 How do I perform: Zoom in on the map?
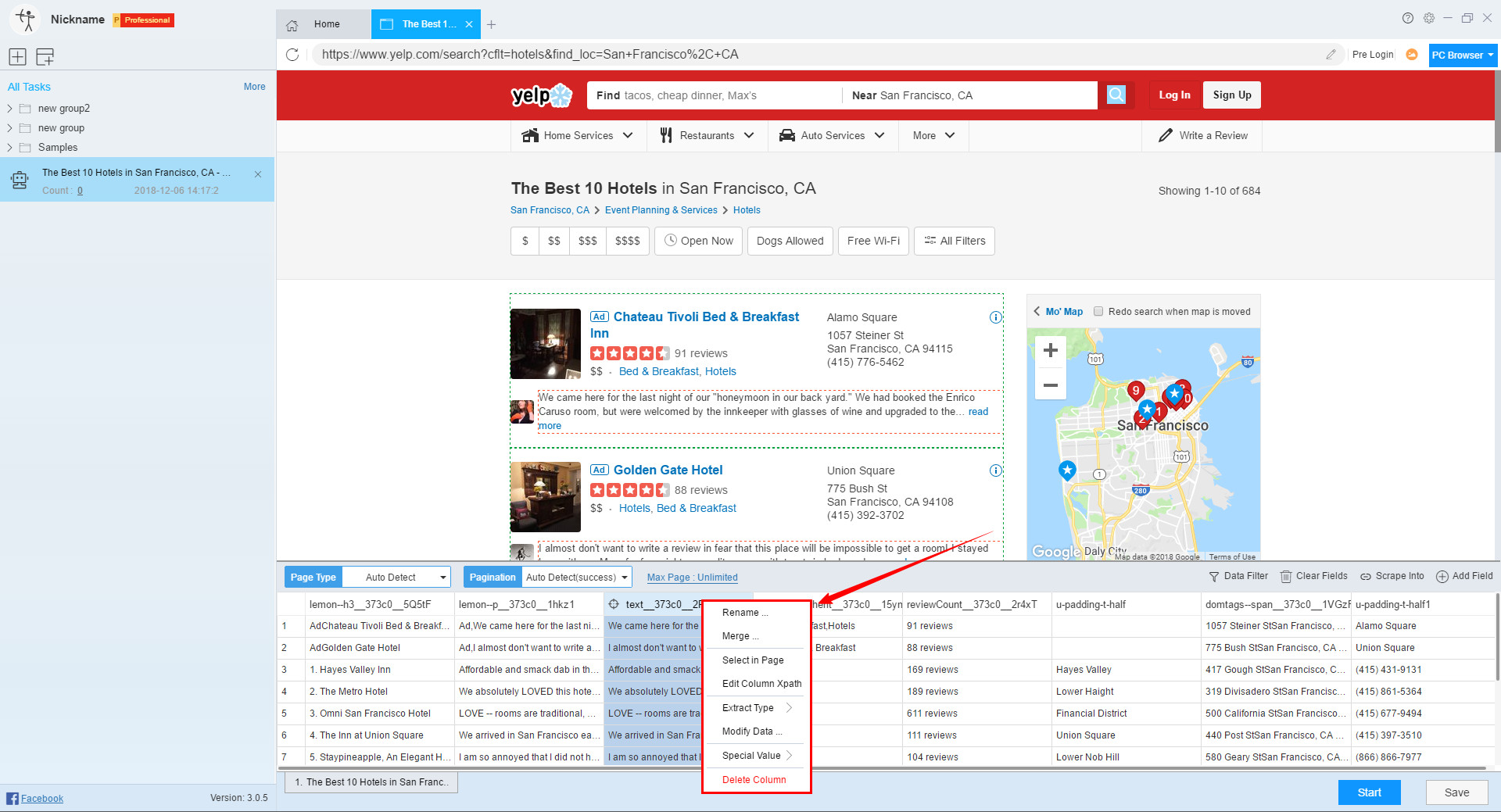click(x=1051, y=350)
